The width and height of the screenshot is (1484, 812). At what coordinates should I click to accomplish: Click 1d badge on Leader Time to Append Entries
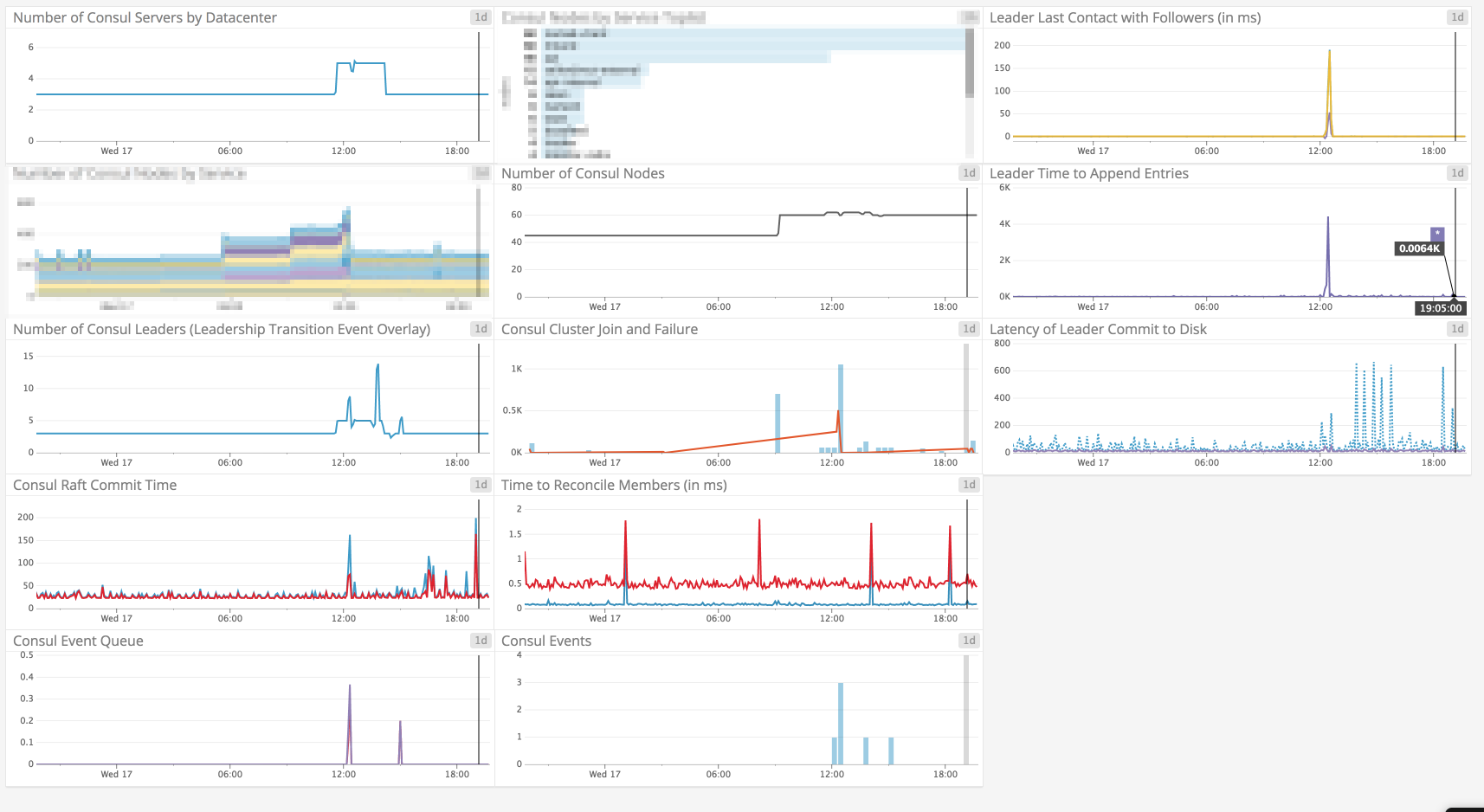(1457, 173)
